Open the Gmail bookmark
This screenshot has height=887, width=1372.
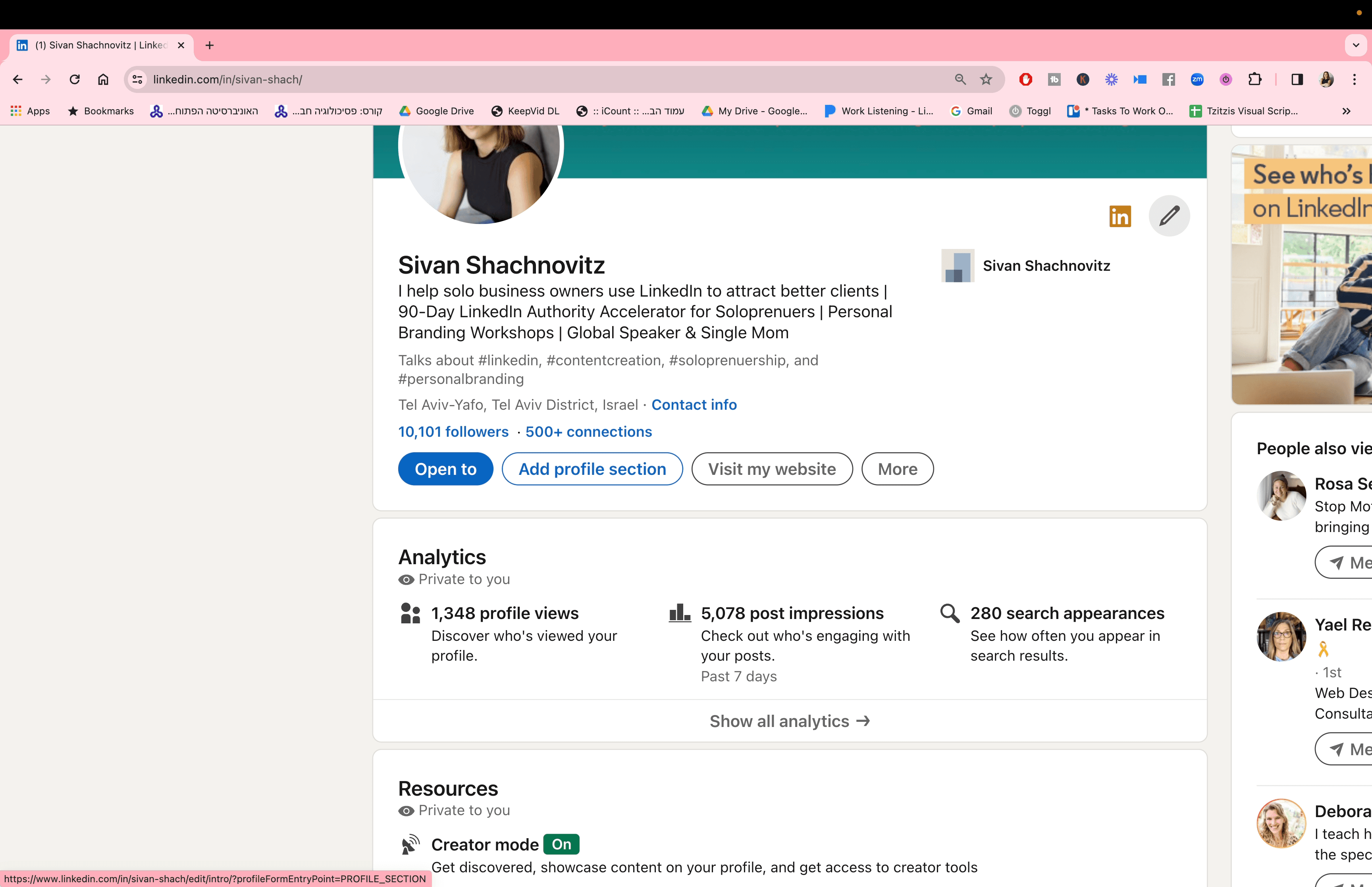pyautogui.click(x=971, y=111)
